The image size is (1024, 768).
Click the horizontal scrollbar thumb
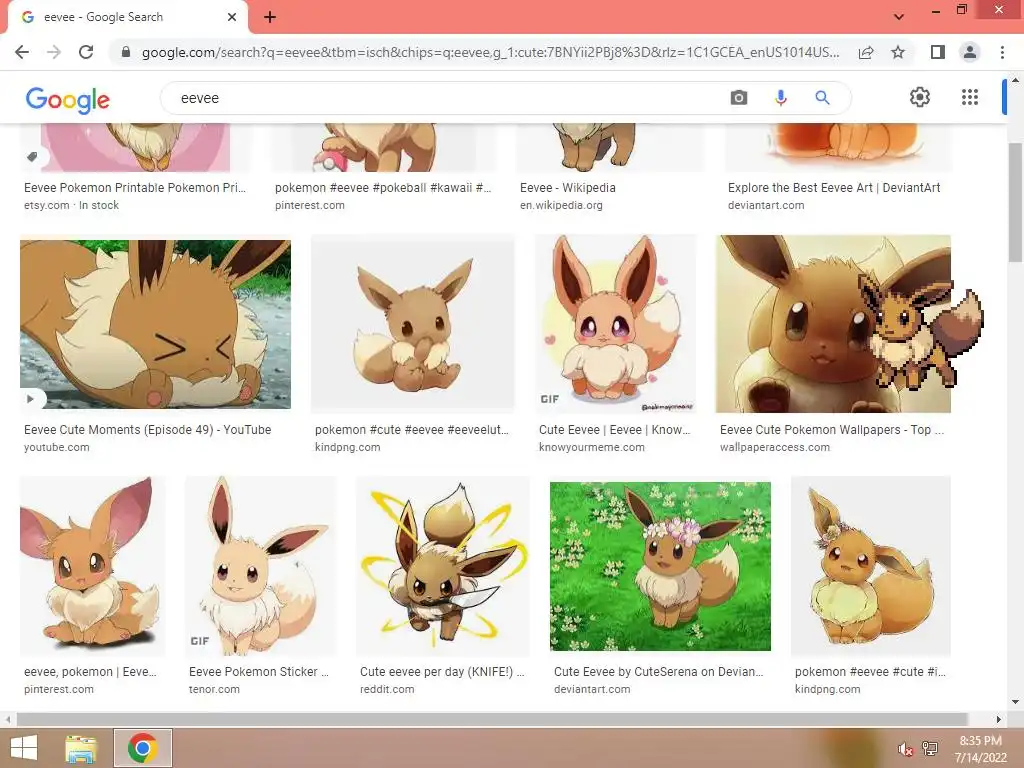click(492, 719)
